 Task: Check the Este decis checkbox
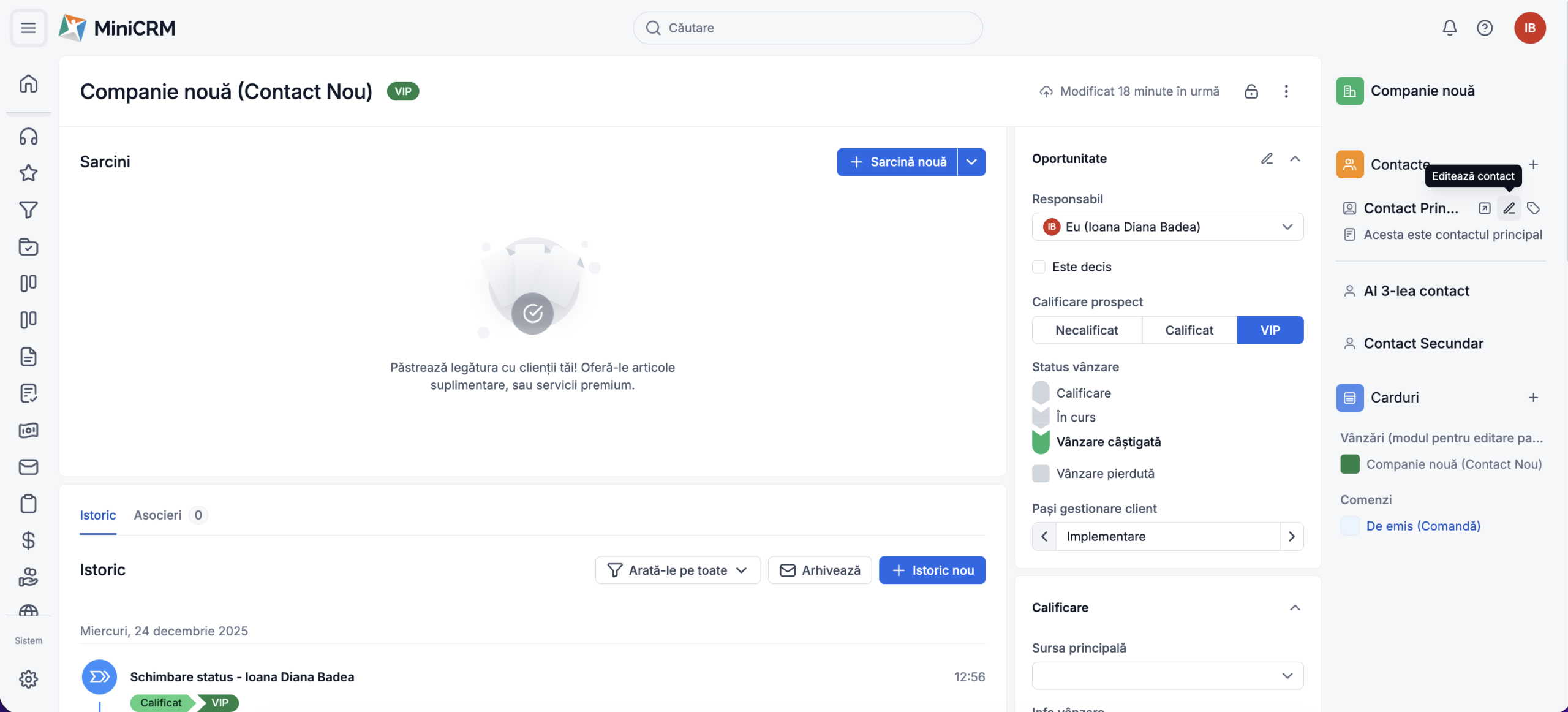coord(1039,267)
